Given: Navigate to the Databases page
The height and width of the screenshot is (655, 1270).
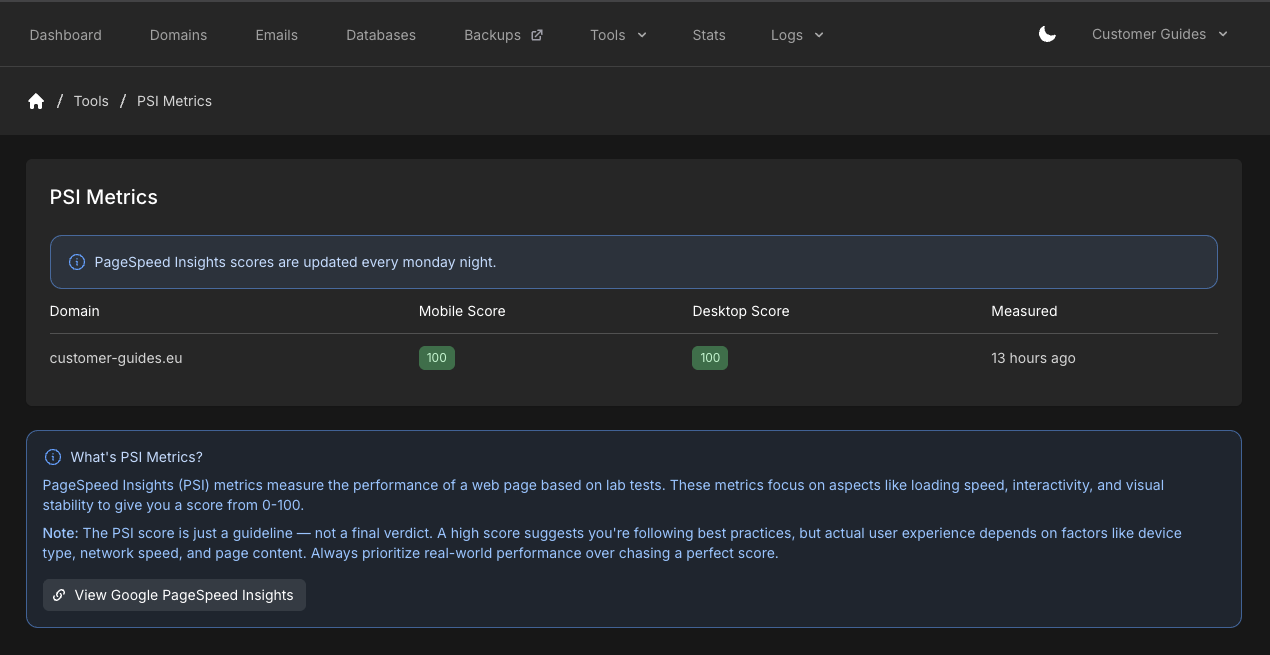Looking at the screenshot, I should [381, 35].
